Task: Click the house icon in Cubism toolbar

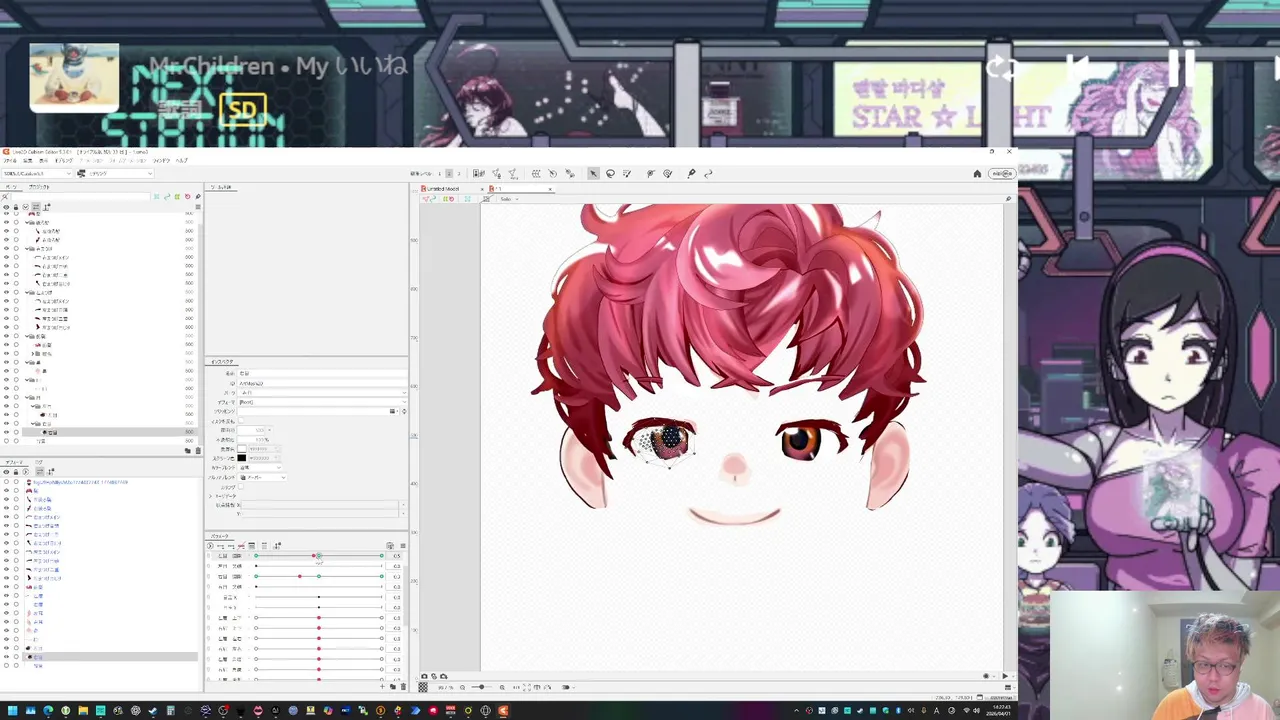Action: tap(977, 173)
